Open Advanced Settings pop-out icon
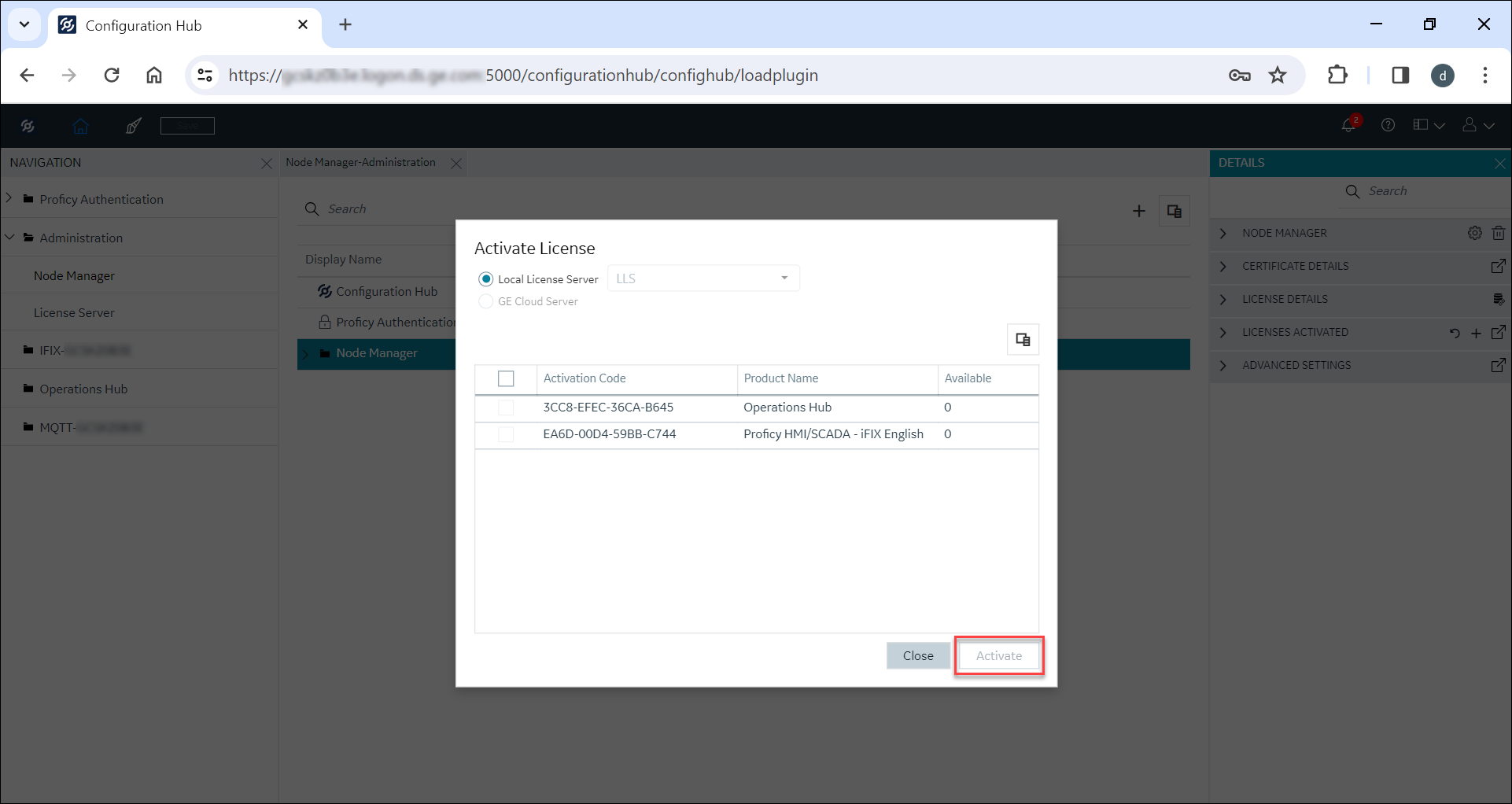The height and width of the screenshot is (804, 1512). click(x=1499, y=365)
